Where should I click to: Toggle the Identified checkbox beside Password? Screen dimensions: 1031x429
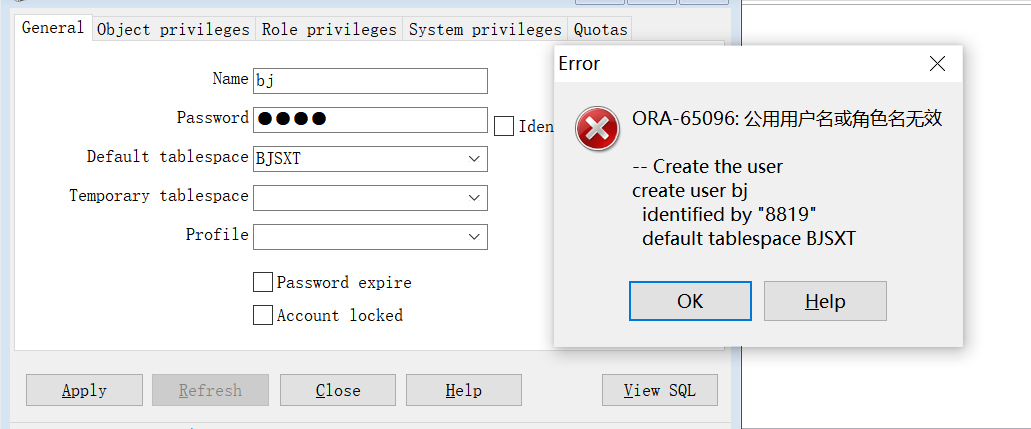[x=504, y=126]
